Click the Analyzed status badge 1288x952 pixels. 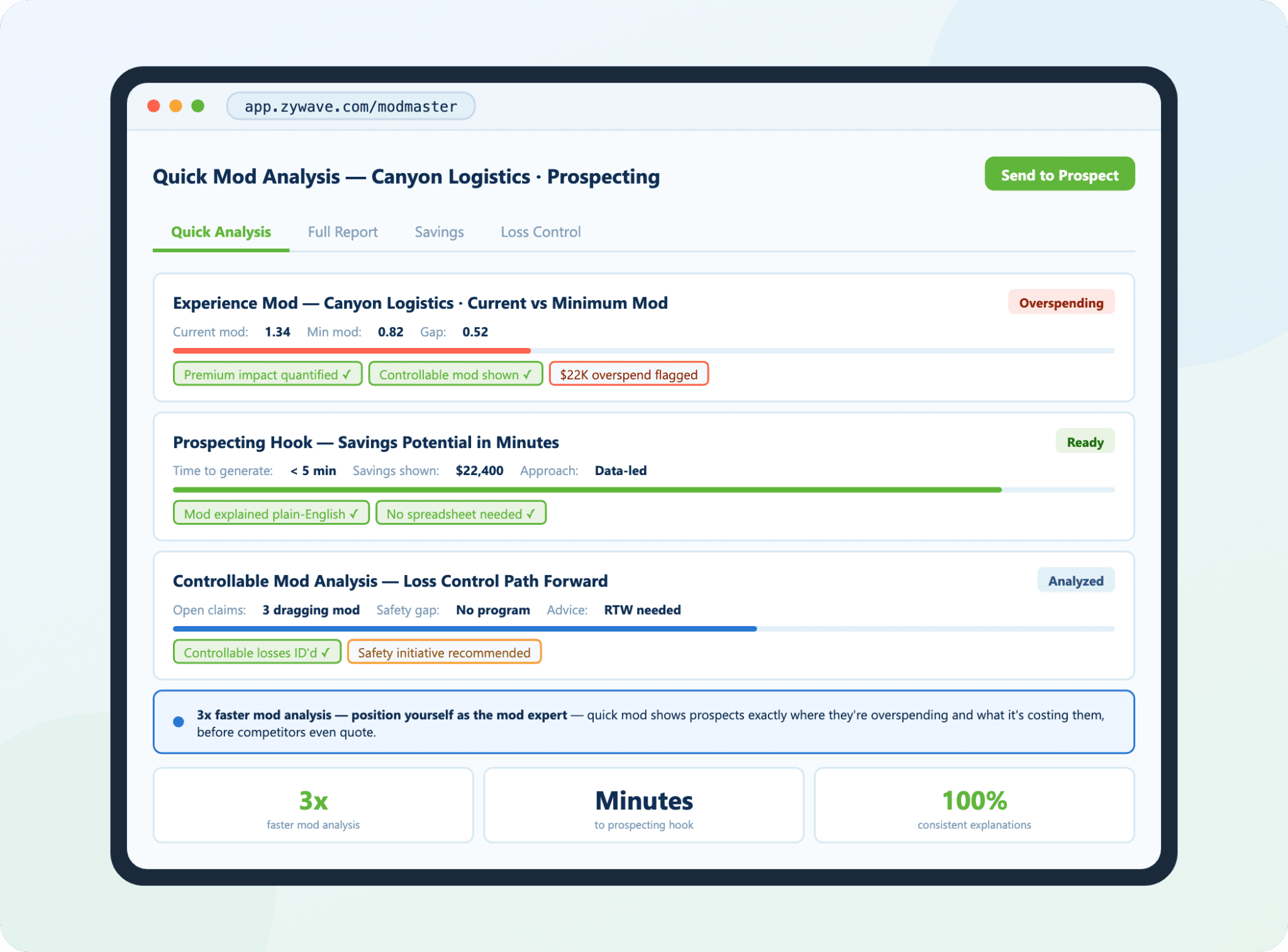1075,581
